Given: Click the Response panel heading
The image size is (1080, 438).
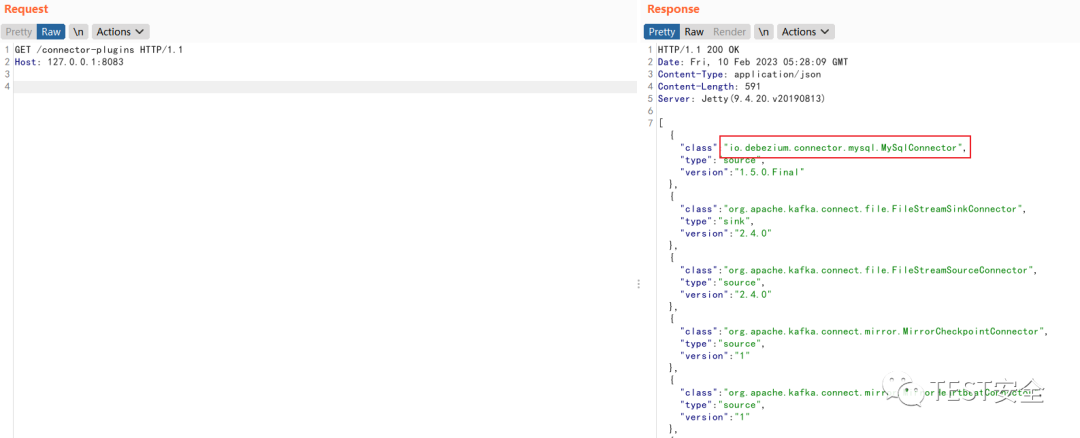Looking at the screenshot, I should coord(673,9).
